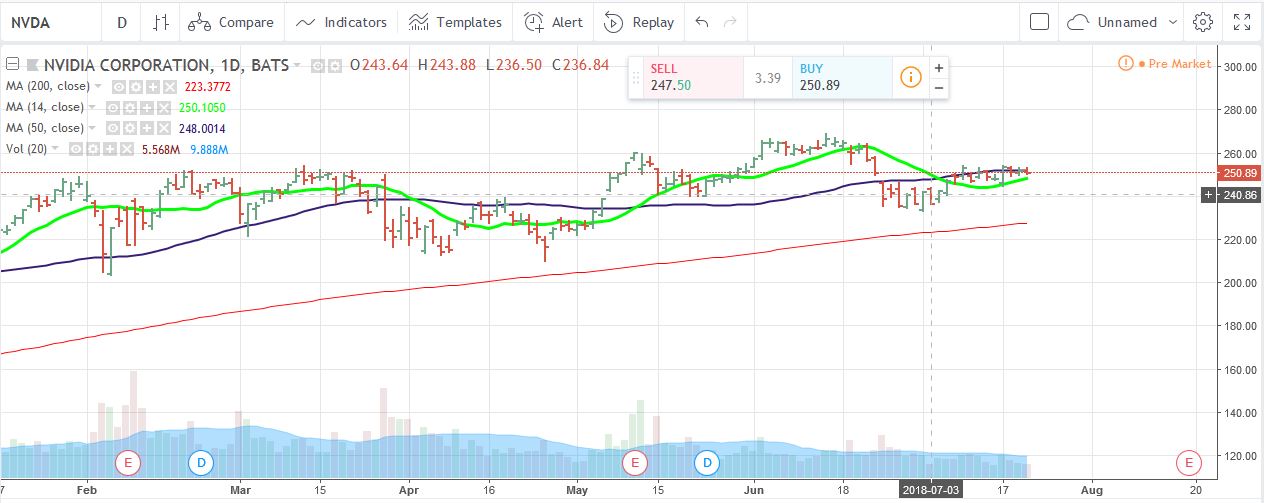Image resolution: width=1264 pixels, height=503 pixels.
Task: Redo the chart action
Action: [730, 22]
